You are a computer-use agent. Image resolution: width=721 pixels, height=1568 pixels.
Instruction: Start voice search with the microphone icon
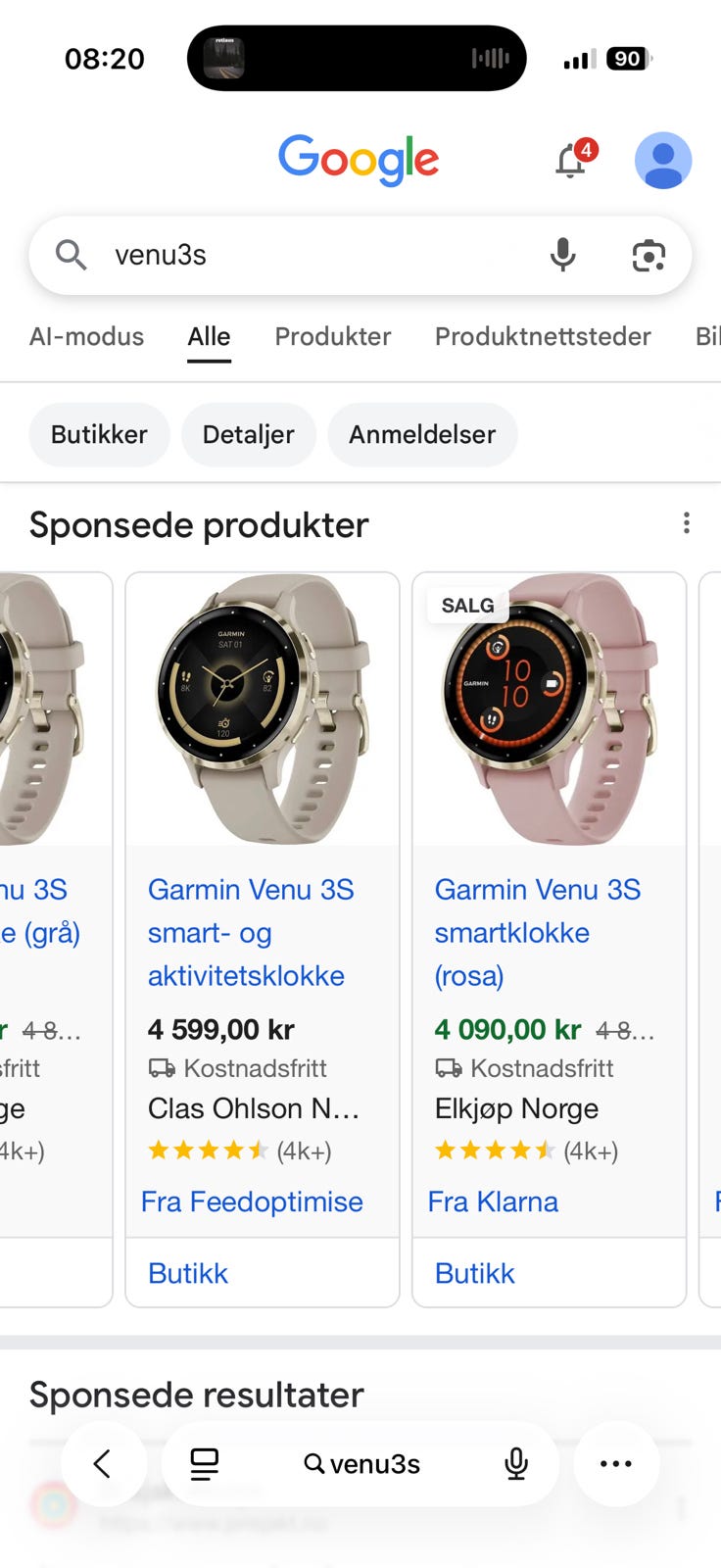point(562,255)
